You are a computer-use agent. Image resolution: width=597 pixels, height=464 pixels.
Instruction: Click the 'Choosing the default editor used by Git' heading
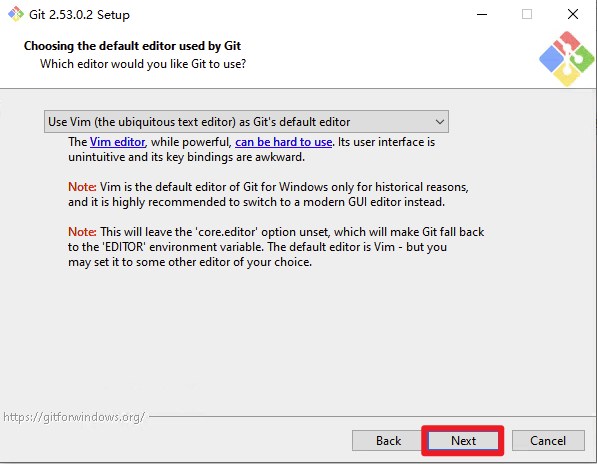click(x=132, y=46)
